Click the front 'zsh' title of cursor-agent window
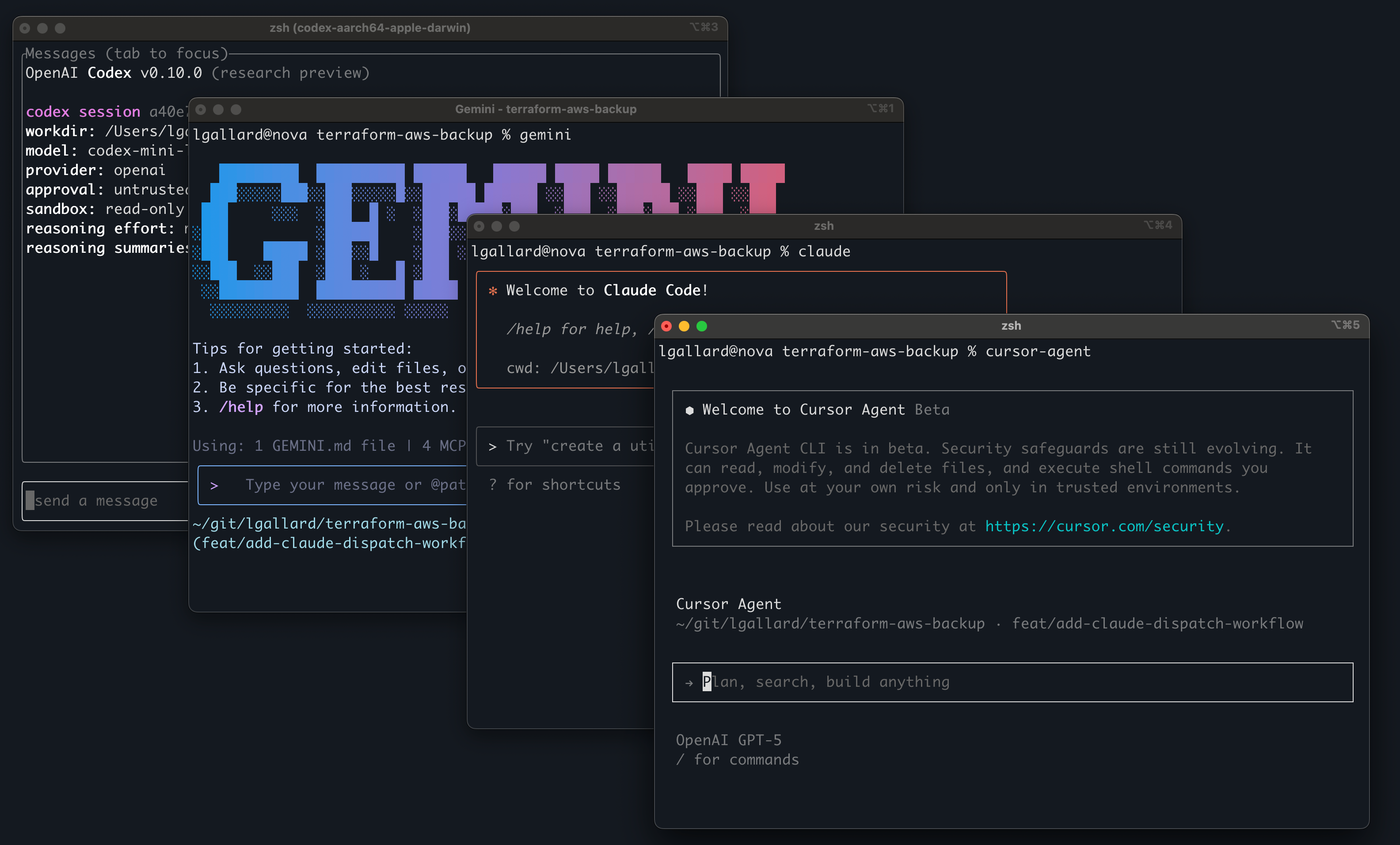1400x845 pixels. coord(1012,326)
